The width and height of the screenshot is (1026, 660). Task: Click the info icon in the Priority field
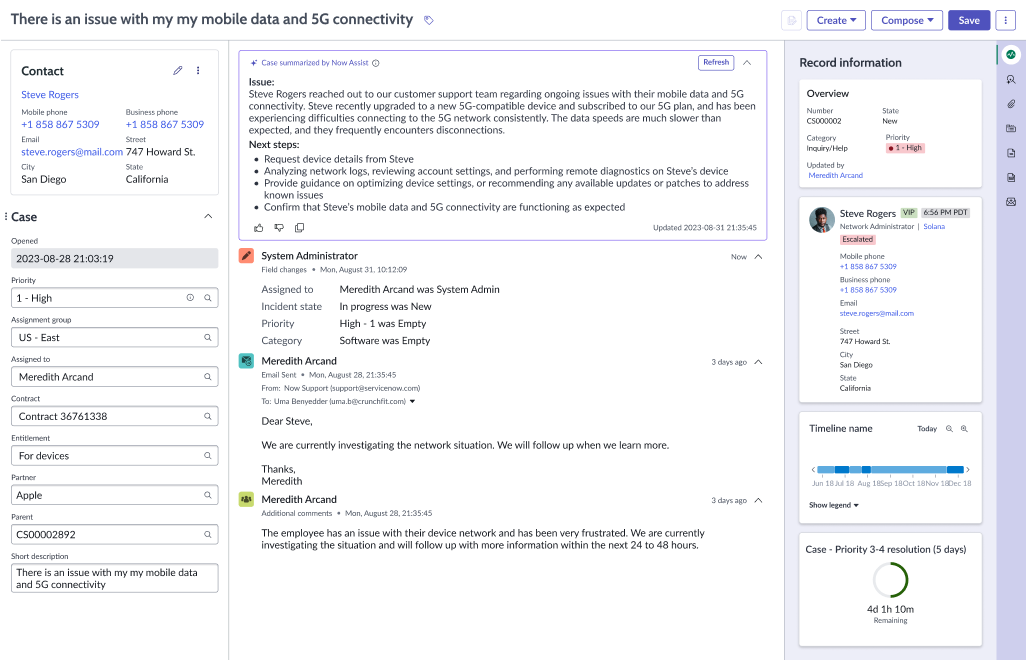pos(190,298)
